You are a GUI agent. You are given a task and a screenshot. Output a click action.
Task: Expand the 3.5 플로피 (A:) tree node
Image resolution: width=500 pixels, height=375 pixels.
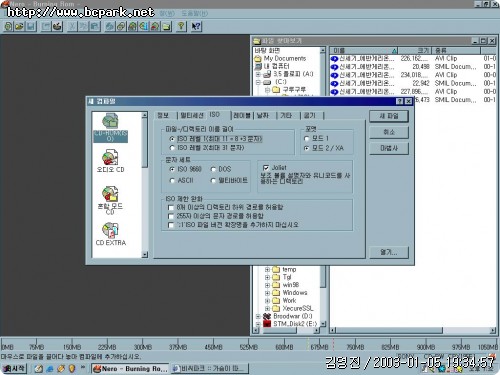click(x=258, y=74)
